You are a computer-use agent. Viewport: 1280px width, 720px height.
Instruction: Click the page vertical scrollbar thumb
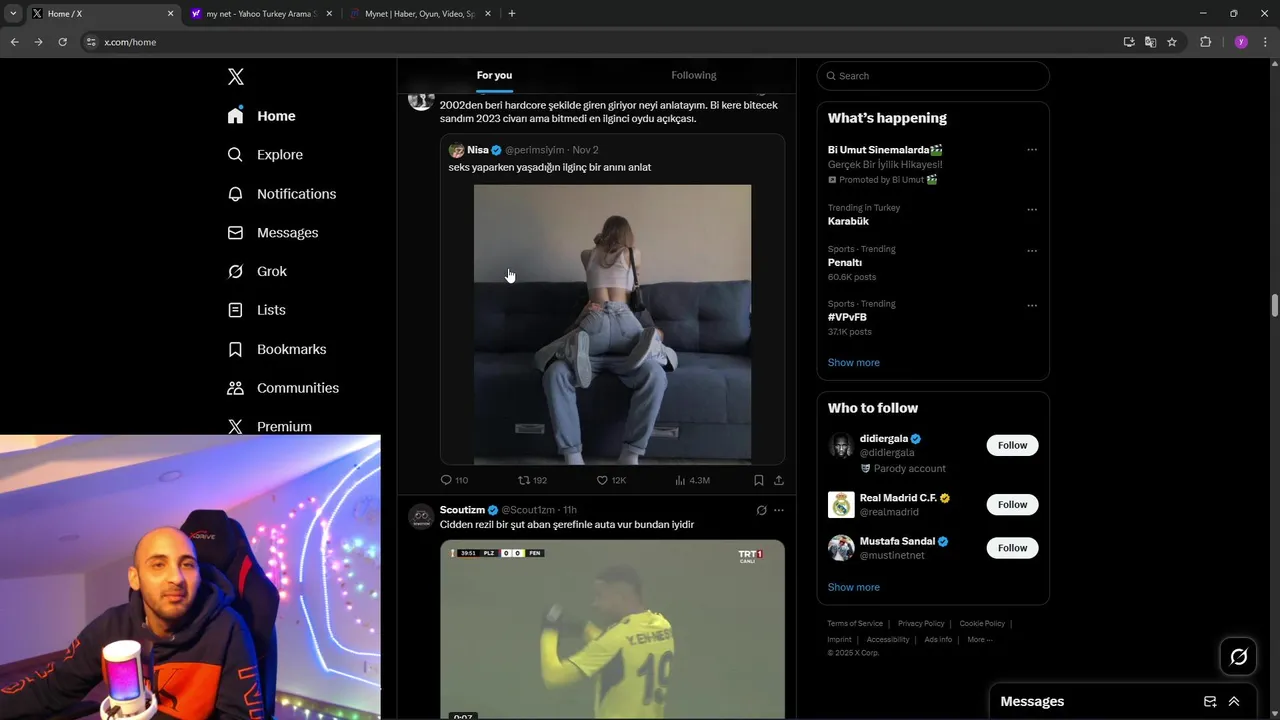(1274, 306)
